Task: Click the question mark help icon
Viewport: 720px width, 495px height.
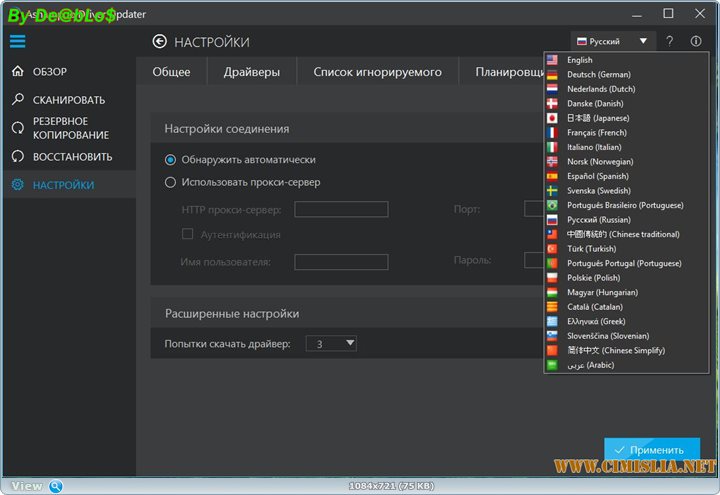Action: [x=670, y=42]
